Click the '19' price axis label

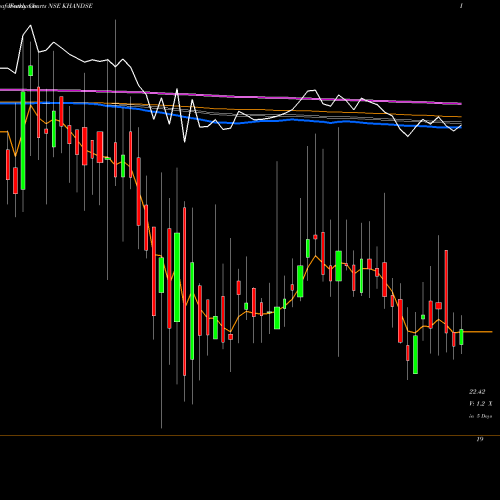coord(480,439)
